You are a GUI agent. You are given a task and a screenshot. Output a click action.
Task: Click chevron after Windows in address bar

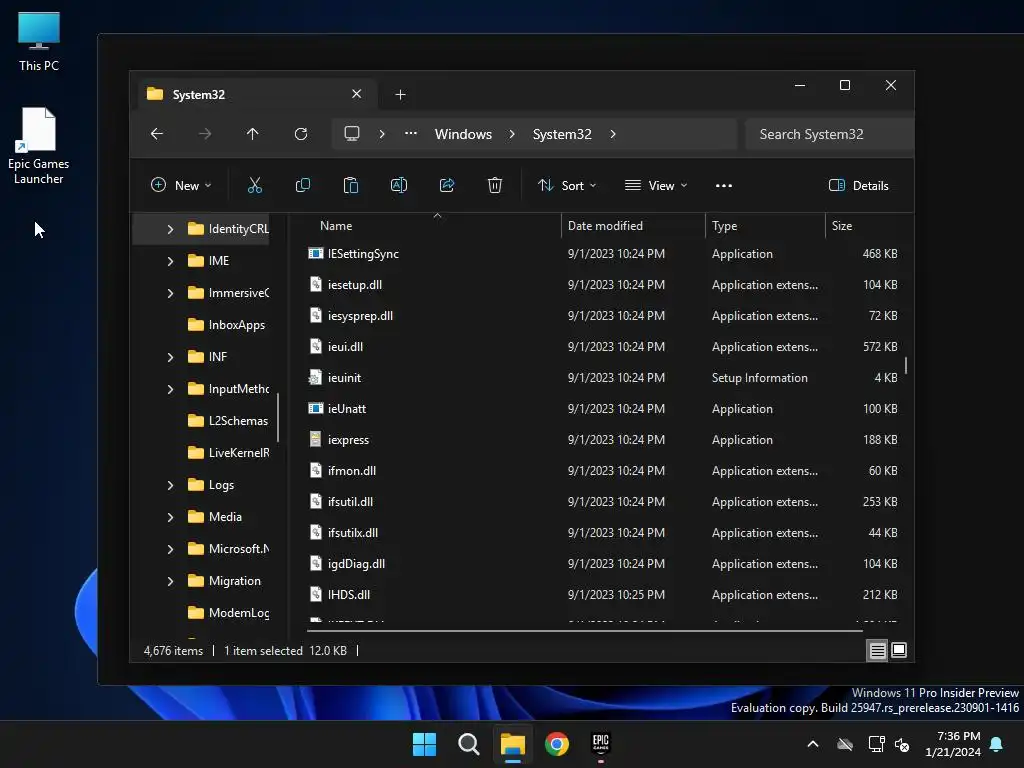pos(512,134)
